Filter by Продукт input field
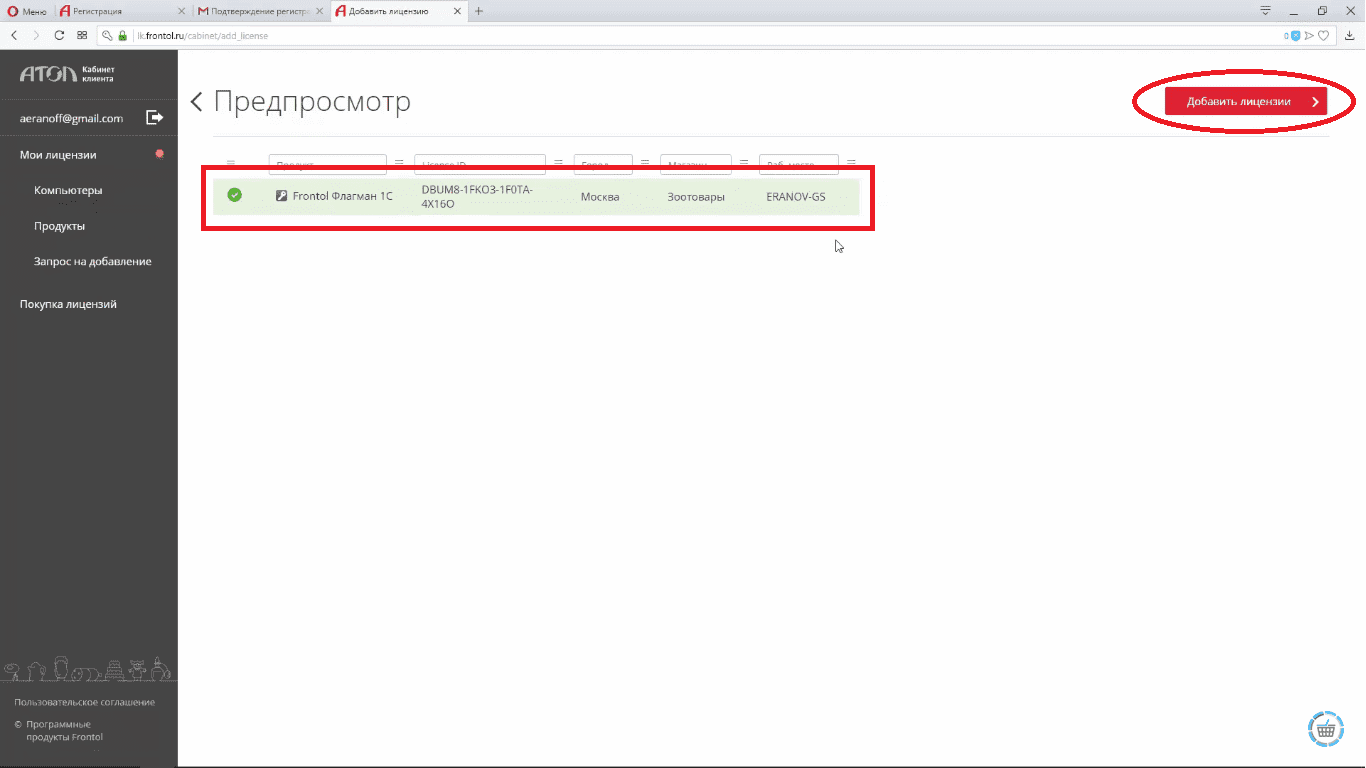The height and width of the screenshot is (768, 1366). click(327, 164)
